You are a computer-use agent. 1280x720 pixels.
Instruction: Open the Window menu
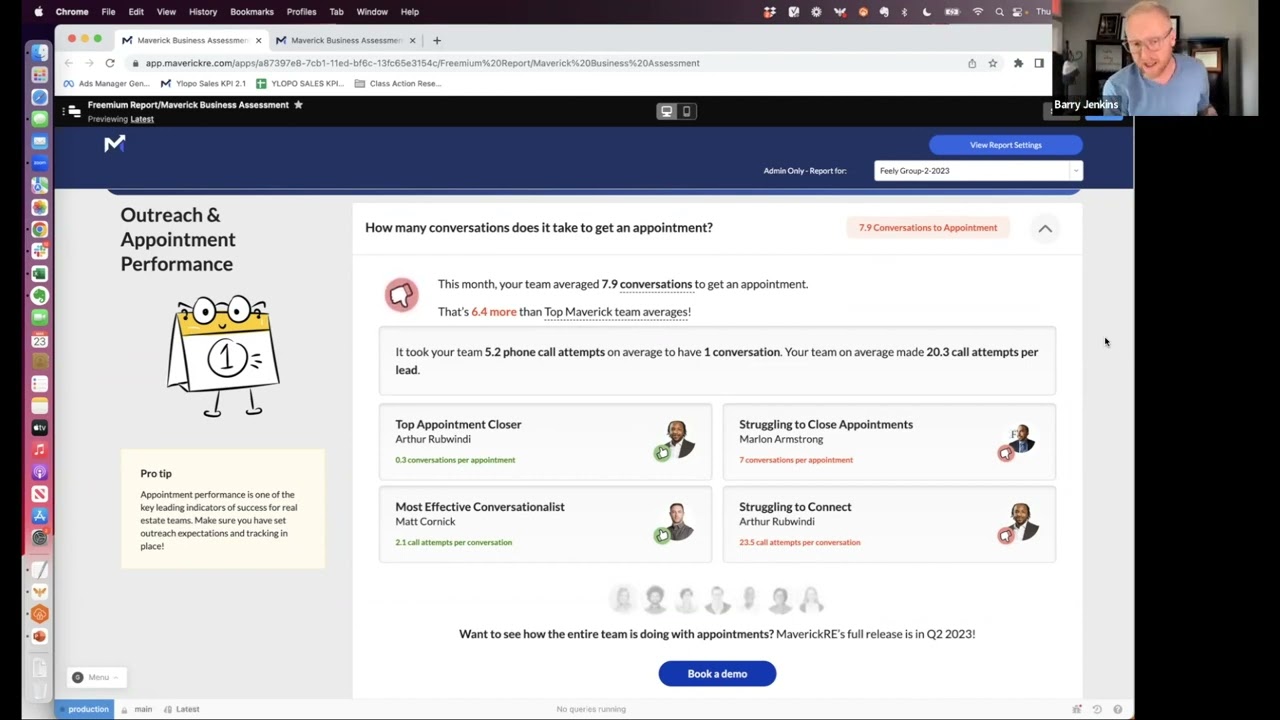tap(372, 11)
